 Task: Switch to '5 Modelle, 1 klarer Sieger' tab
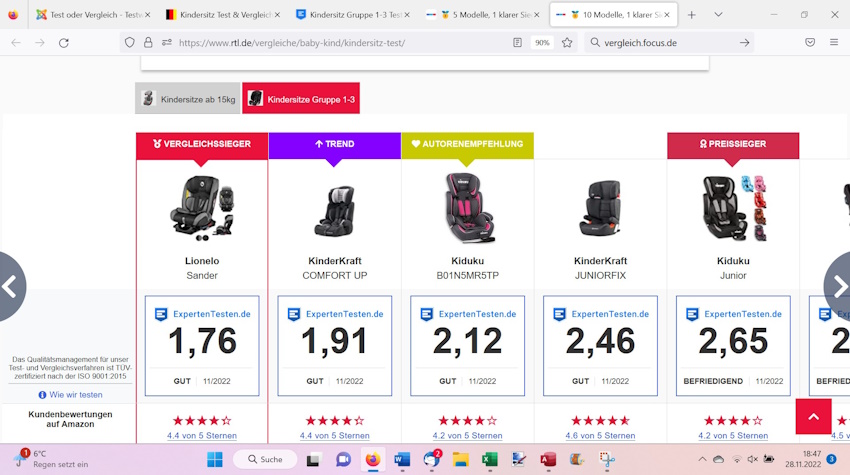tap(481, 15)
